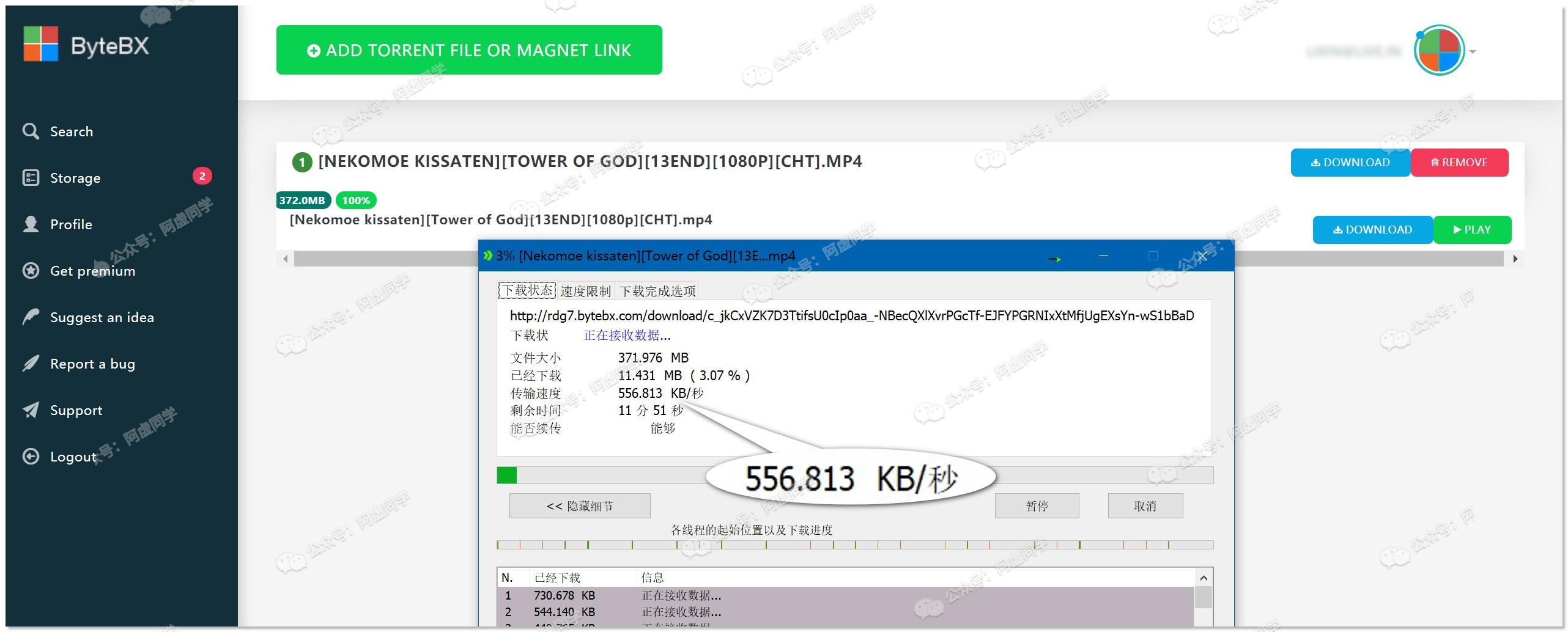Click the Profile person icon
The height and width of the screenshot is (632, 1568).
click(x=31, y=224)
